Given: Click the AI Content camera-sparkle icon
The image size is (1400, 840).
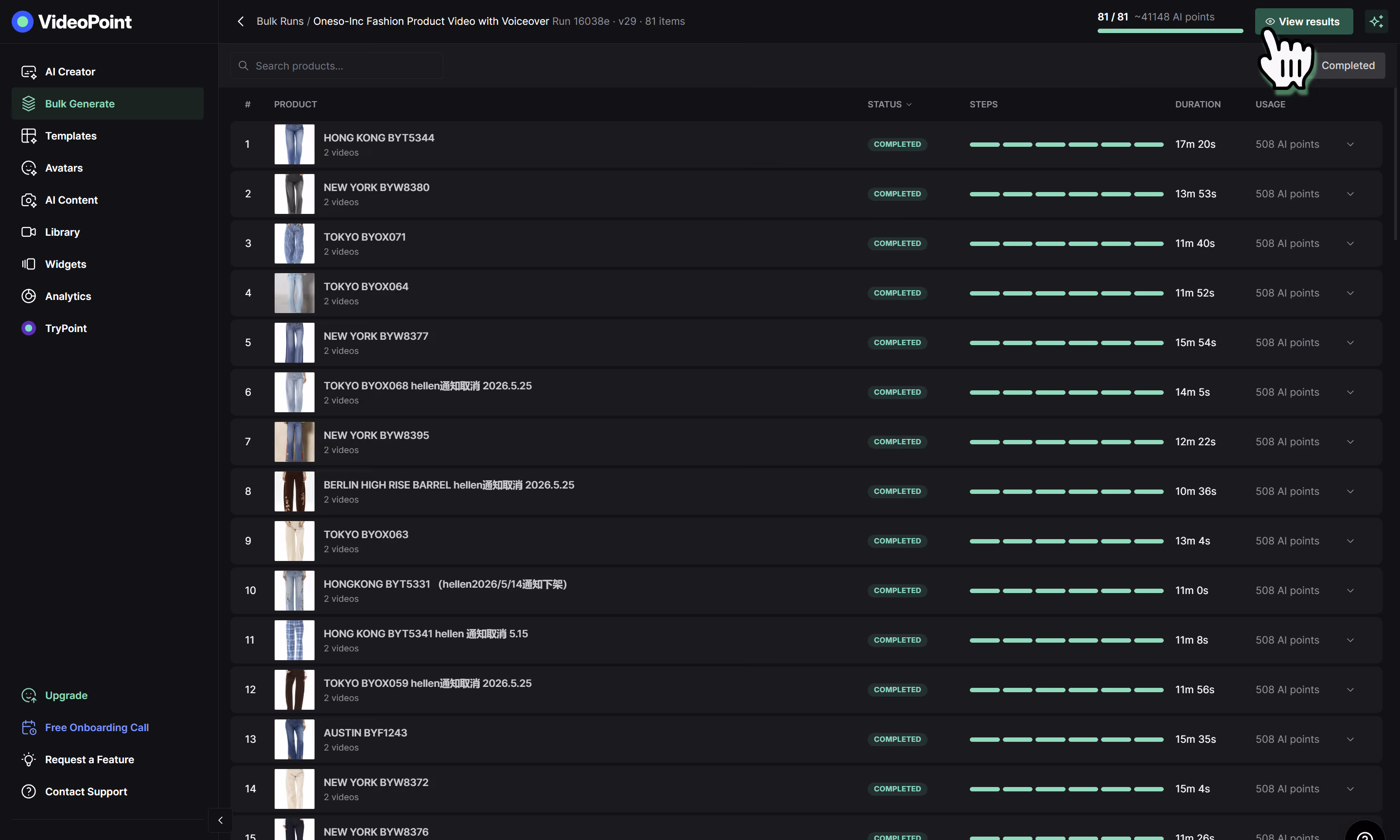Looking at the screenshot, I should 28,200.
